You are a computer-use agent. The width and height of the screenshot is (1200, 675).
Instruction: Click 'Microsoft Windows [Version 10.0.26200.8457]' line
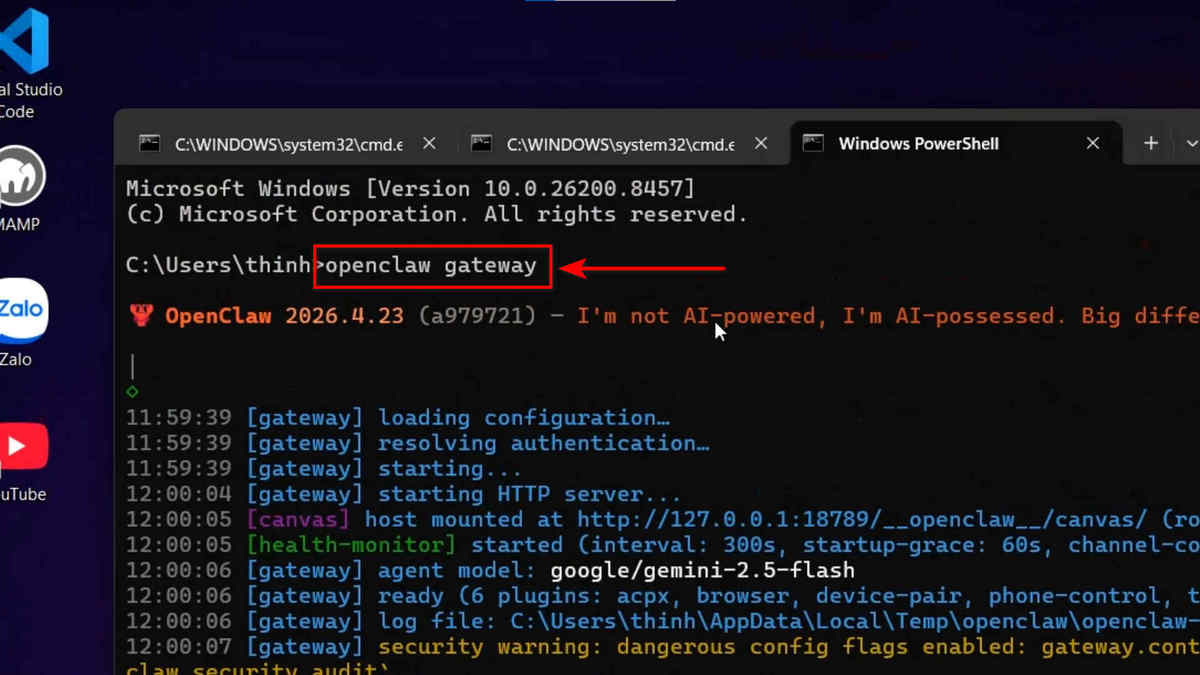410,188
